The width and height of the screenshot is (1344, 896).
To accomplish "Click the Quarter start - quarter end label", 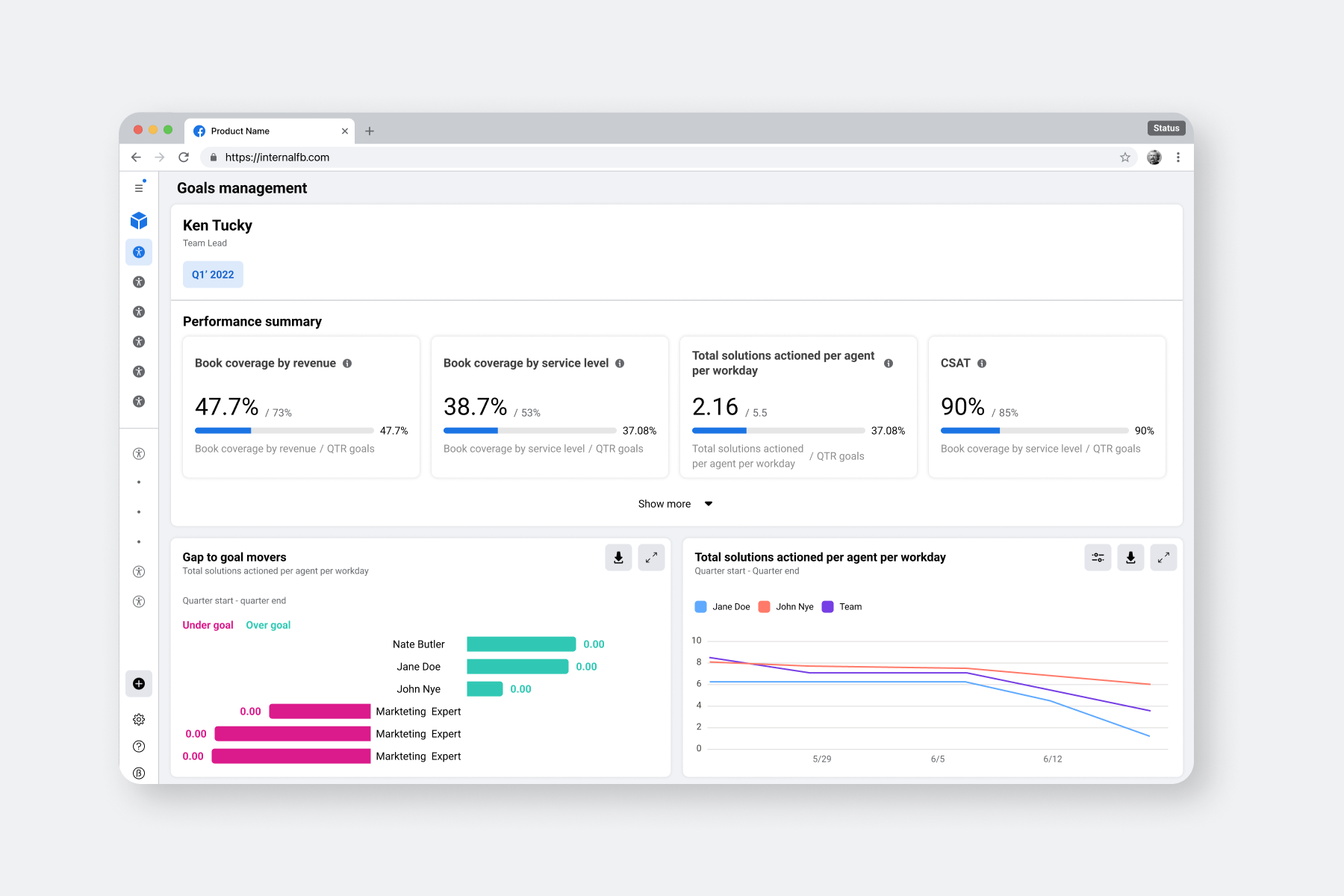I will click(x=234, y=601).
